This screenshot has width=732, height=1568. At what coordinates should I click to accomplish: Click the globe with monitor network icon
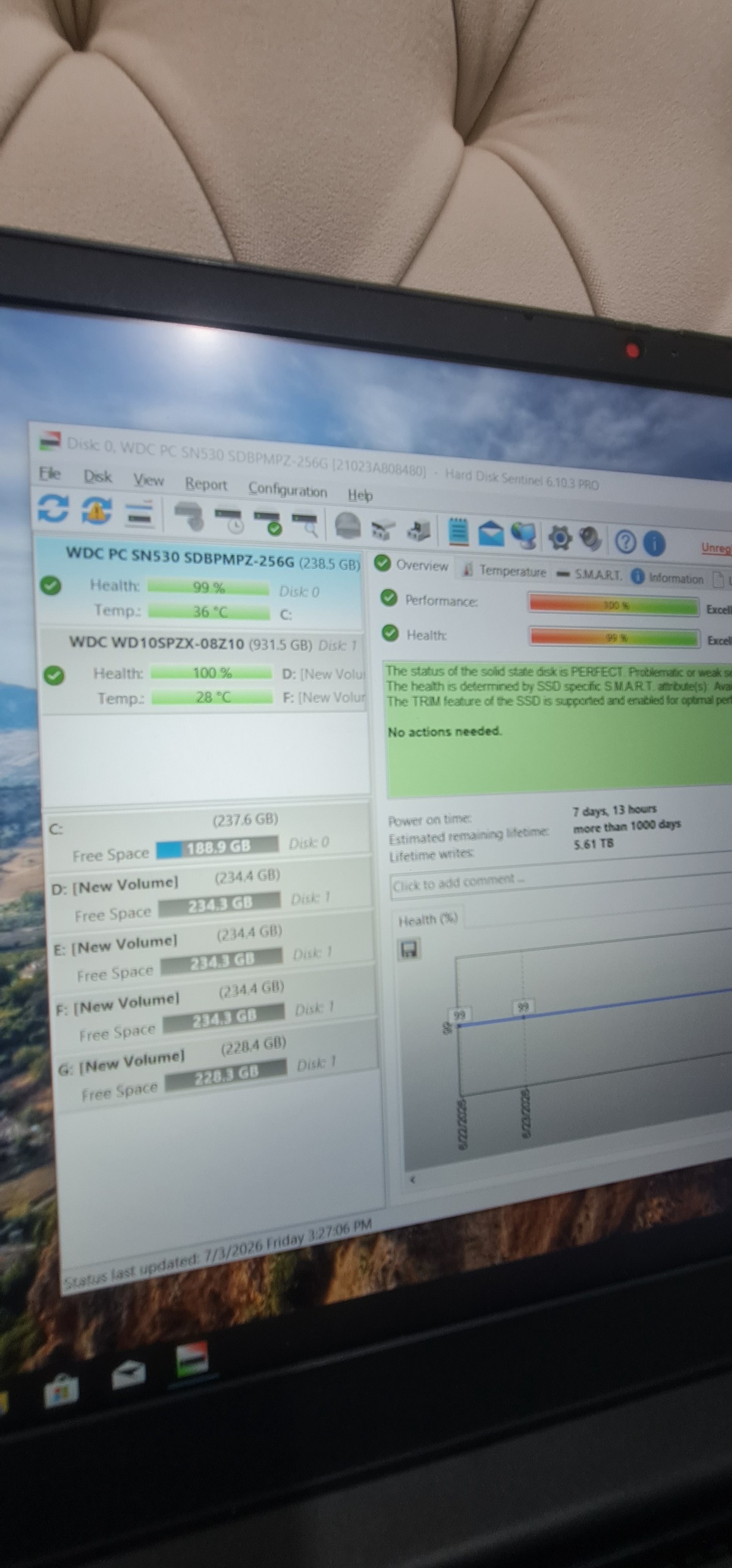pos(524,535)
